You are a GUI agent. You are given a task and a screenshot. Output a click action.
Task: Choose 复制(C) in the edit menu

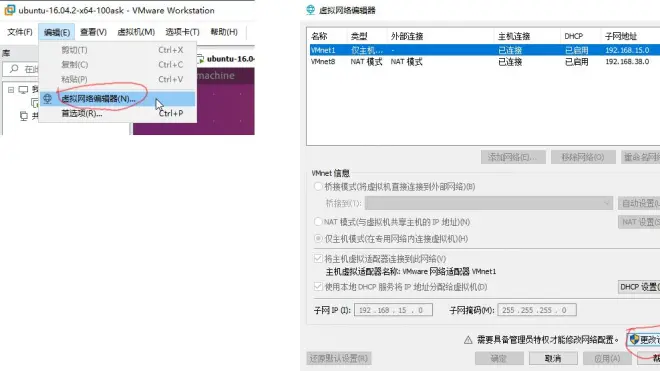tap(118, 65)
